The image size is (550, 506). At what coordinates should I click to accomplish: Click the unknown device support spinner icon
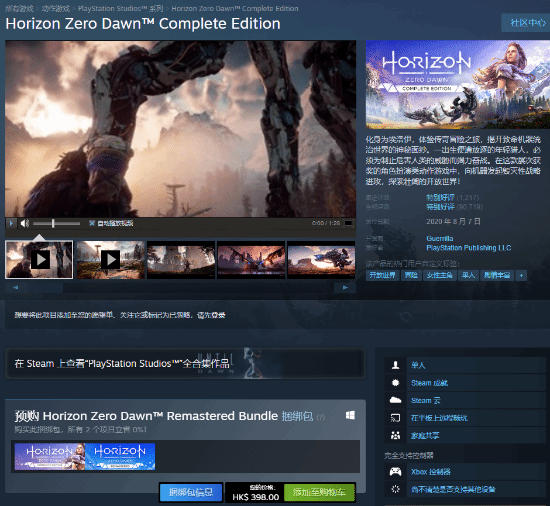(x=395, y=489)
